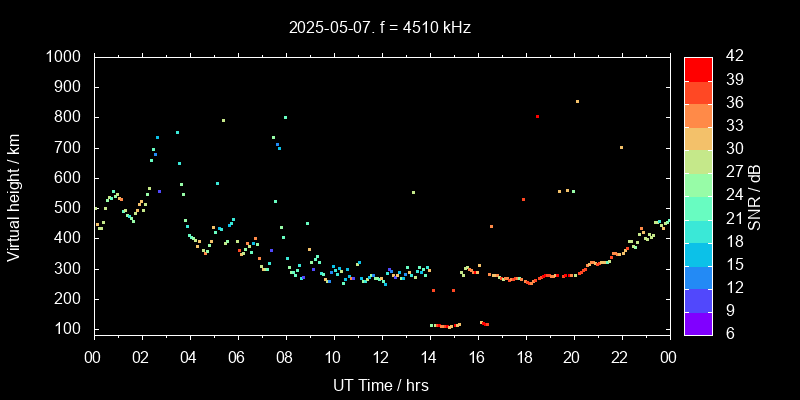This screenshot has width=800, height=400.
Task: Click the orange data point near 850 km
Action: (x=577, y=101)
